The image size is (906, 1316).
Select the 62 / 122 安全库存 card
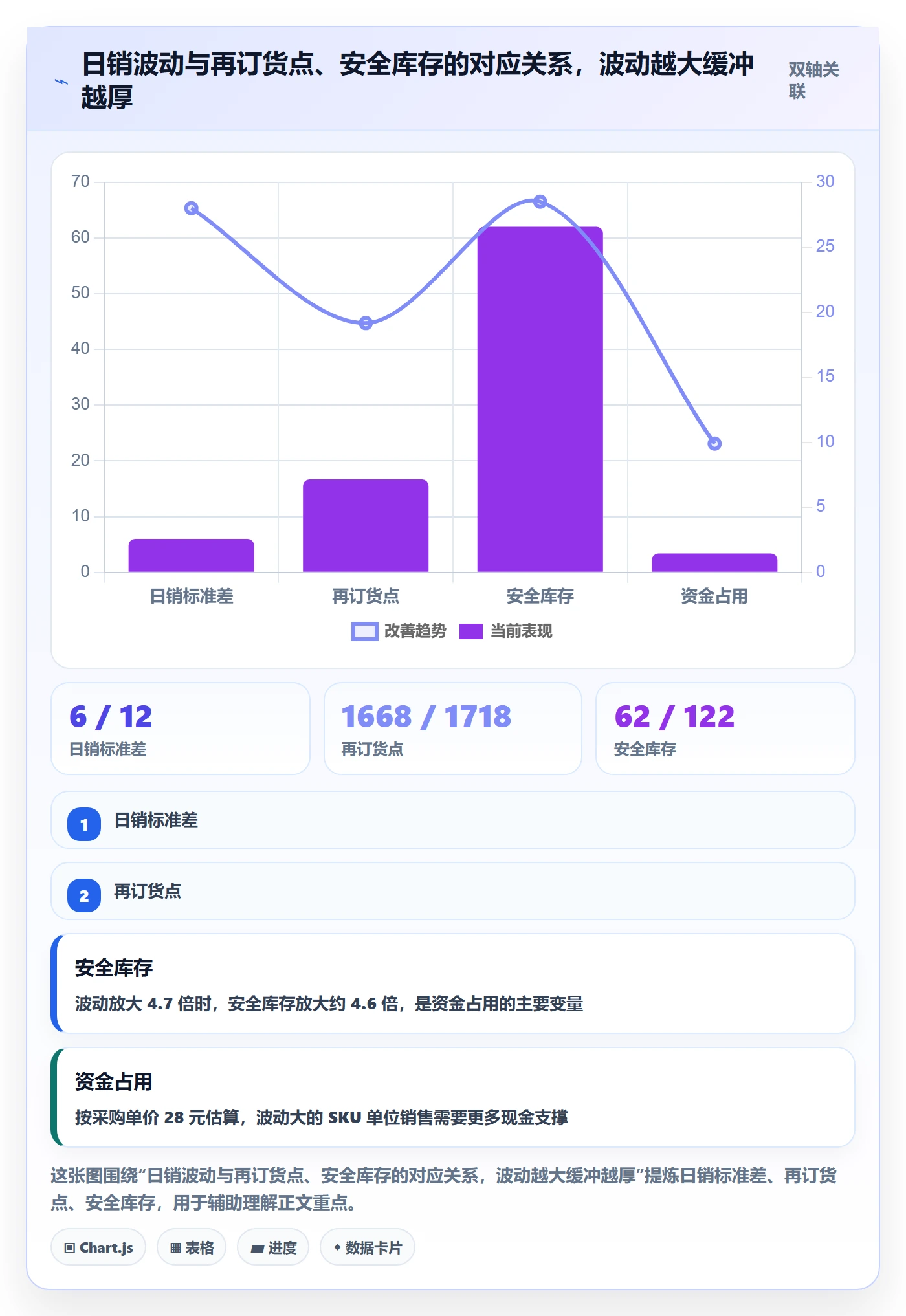(x=725, y=729)
